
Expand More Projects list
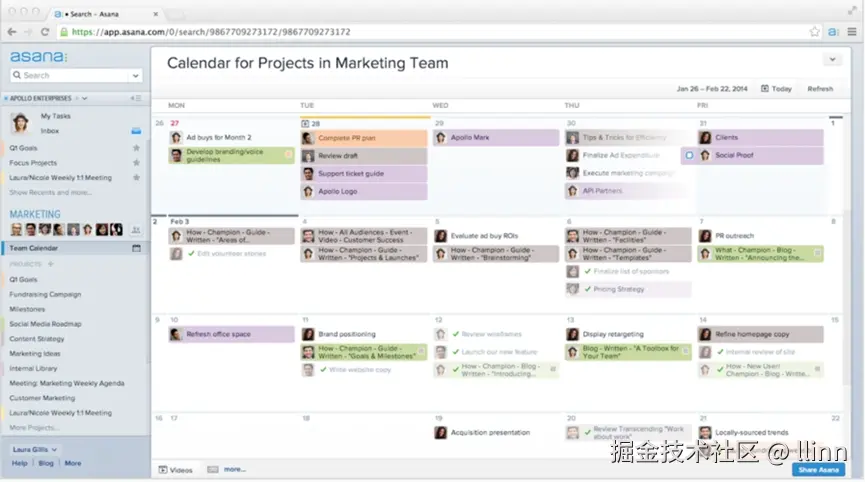34,427
